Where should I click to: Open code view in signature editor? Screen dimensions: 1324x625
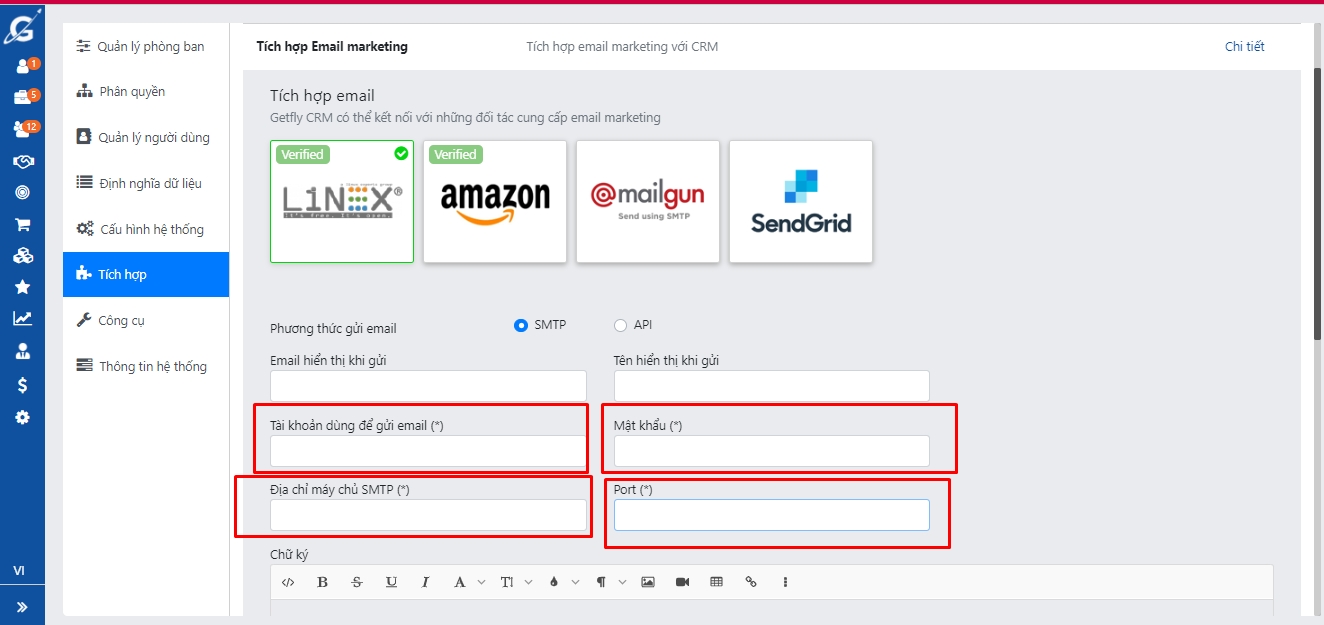coord(288,582)
